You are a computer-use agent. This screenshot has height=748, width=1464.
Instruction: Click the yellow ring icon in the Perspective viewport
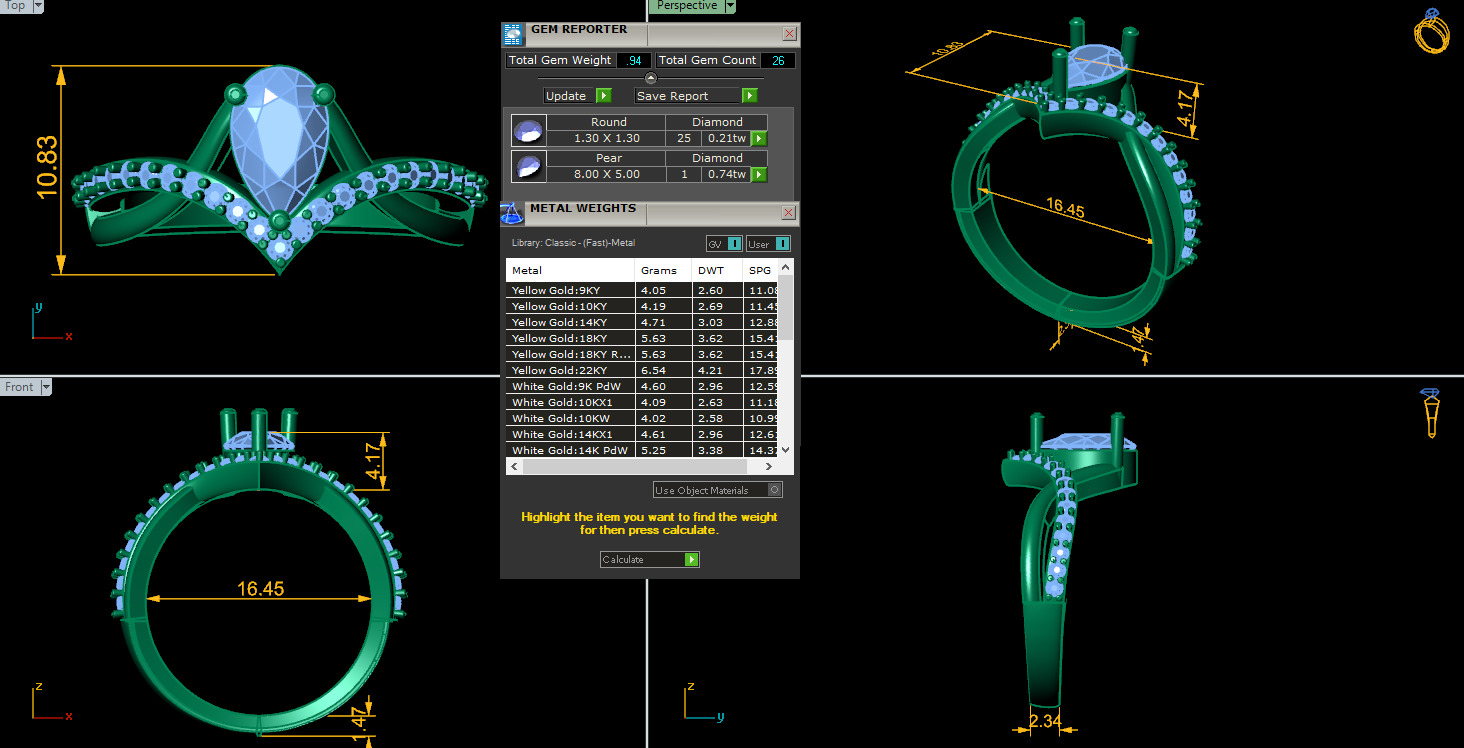click(x=1433, y=31)
